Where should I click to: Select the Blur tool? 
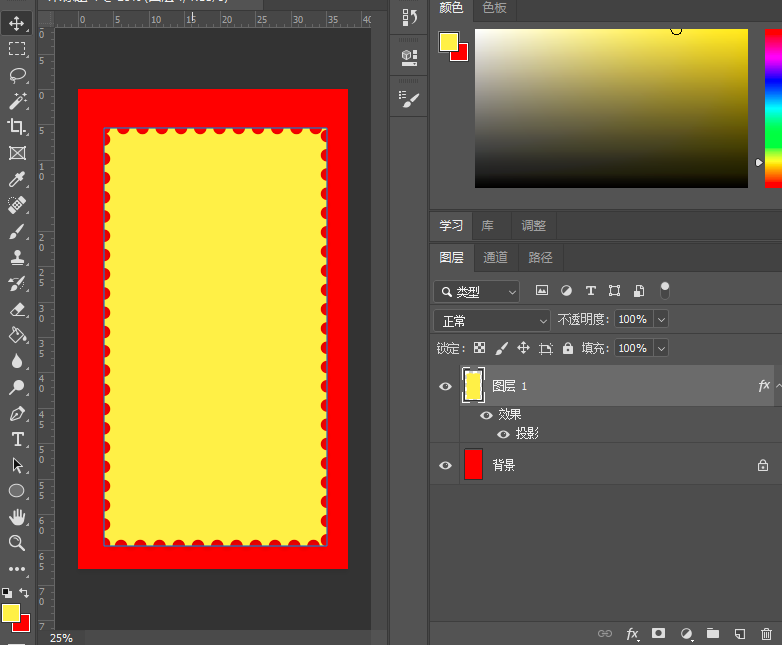(x=17, y=361)
